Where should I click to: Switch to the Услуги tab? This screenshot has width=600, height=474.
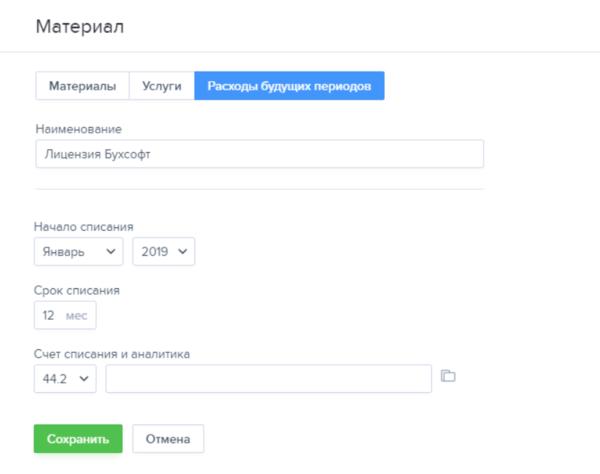click(x=162, y=86)
